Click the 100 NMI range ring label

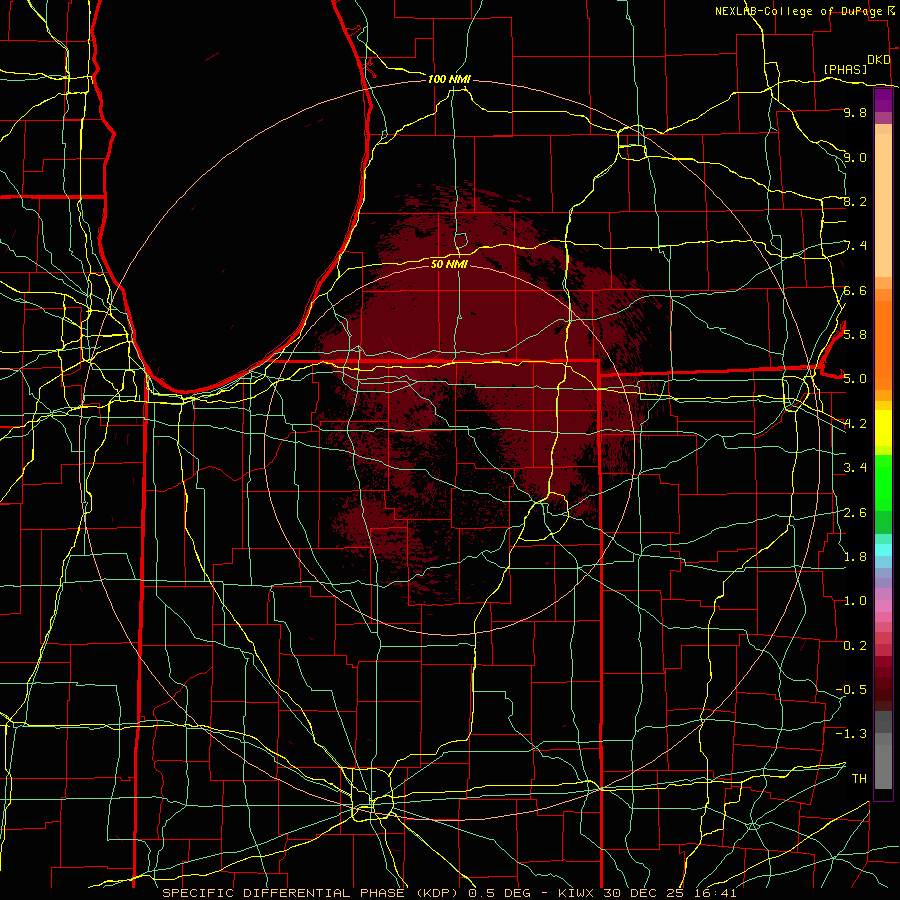pos(449,79)
